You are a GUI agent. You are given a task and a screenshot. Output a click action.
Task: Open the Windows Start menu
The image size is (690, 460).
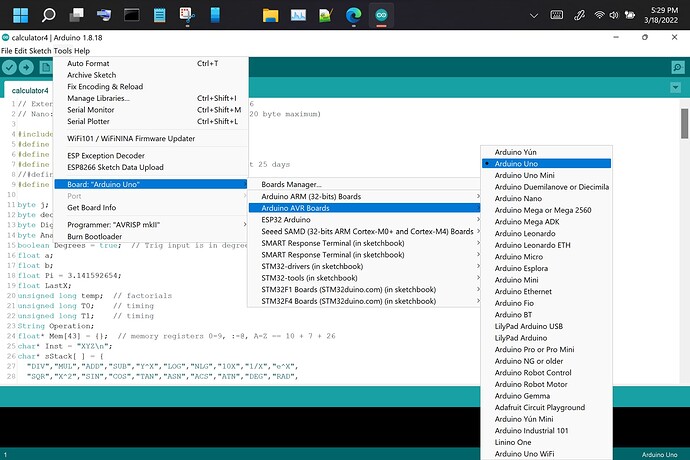[x=21, y=16]
